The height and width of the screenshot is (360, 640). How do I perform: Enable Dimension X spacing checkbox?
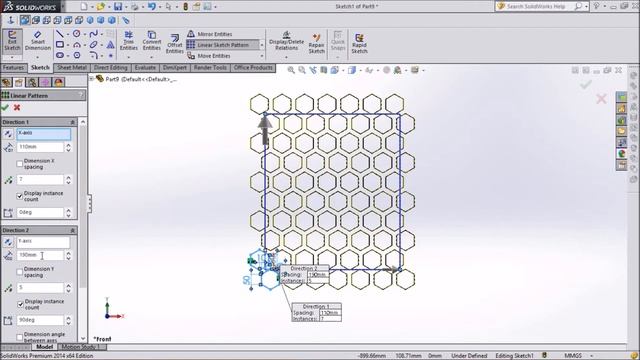coord(19,164)
